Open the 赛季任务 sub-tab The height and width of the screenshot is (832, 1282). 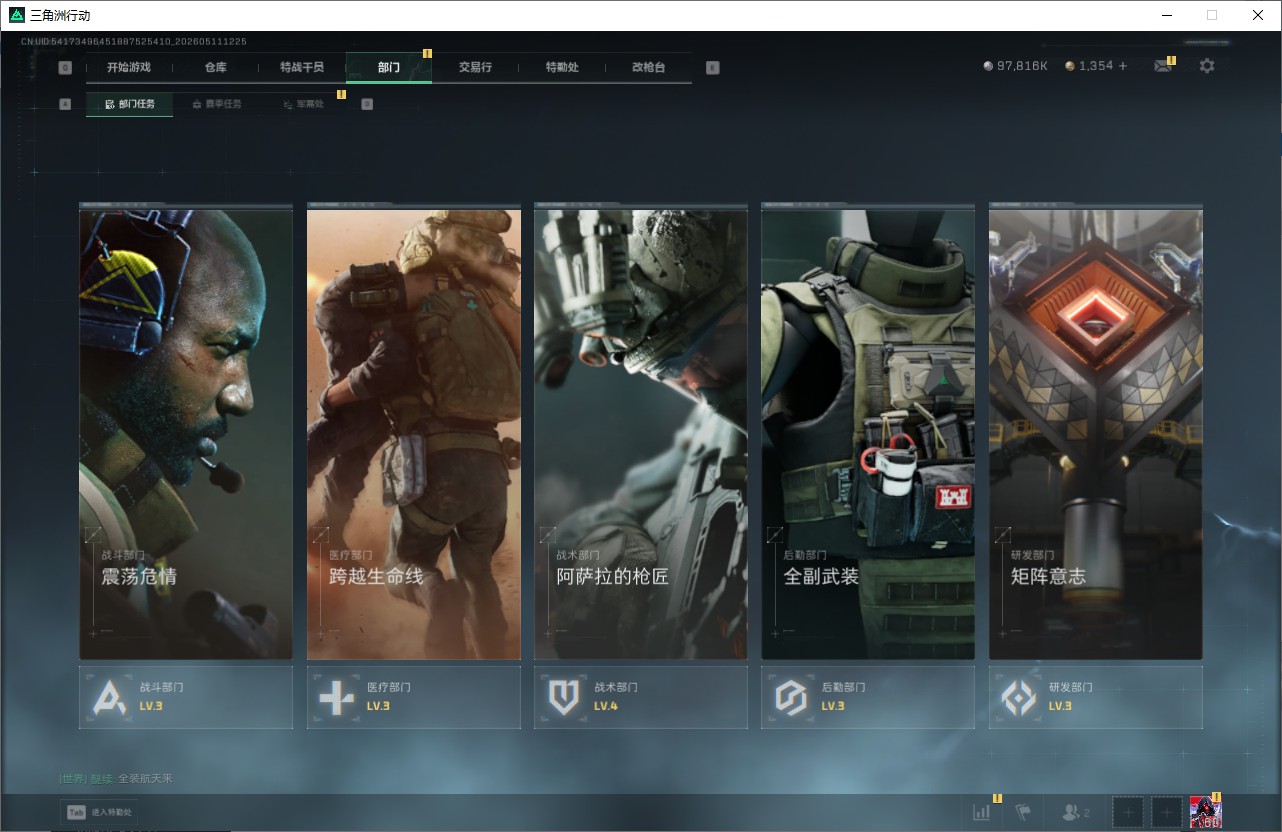pos(216,104)
